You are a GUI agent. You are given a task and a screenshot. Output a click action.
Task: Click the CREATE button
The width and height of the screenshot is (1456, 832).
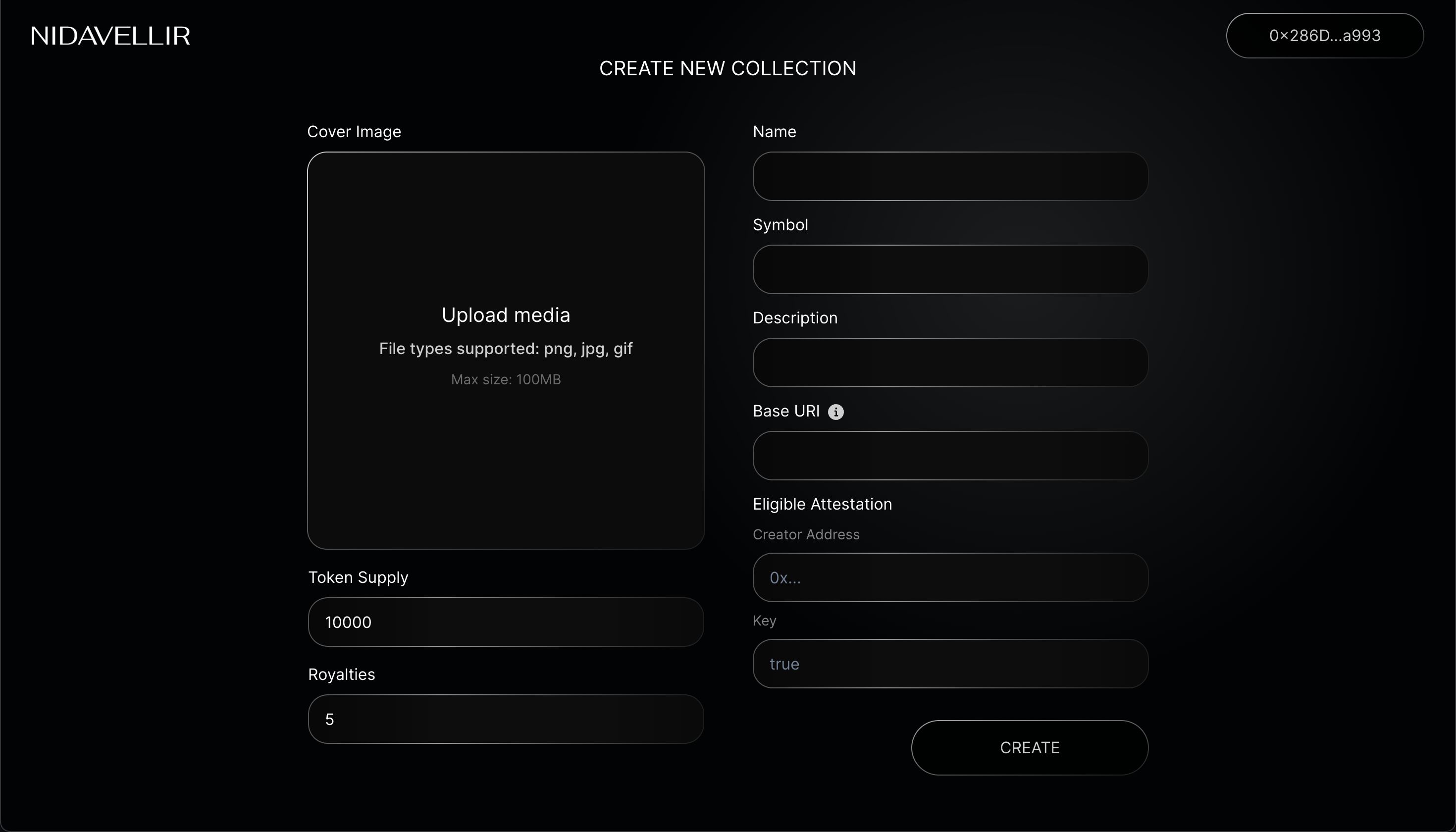click(1030, 748)
